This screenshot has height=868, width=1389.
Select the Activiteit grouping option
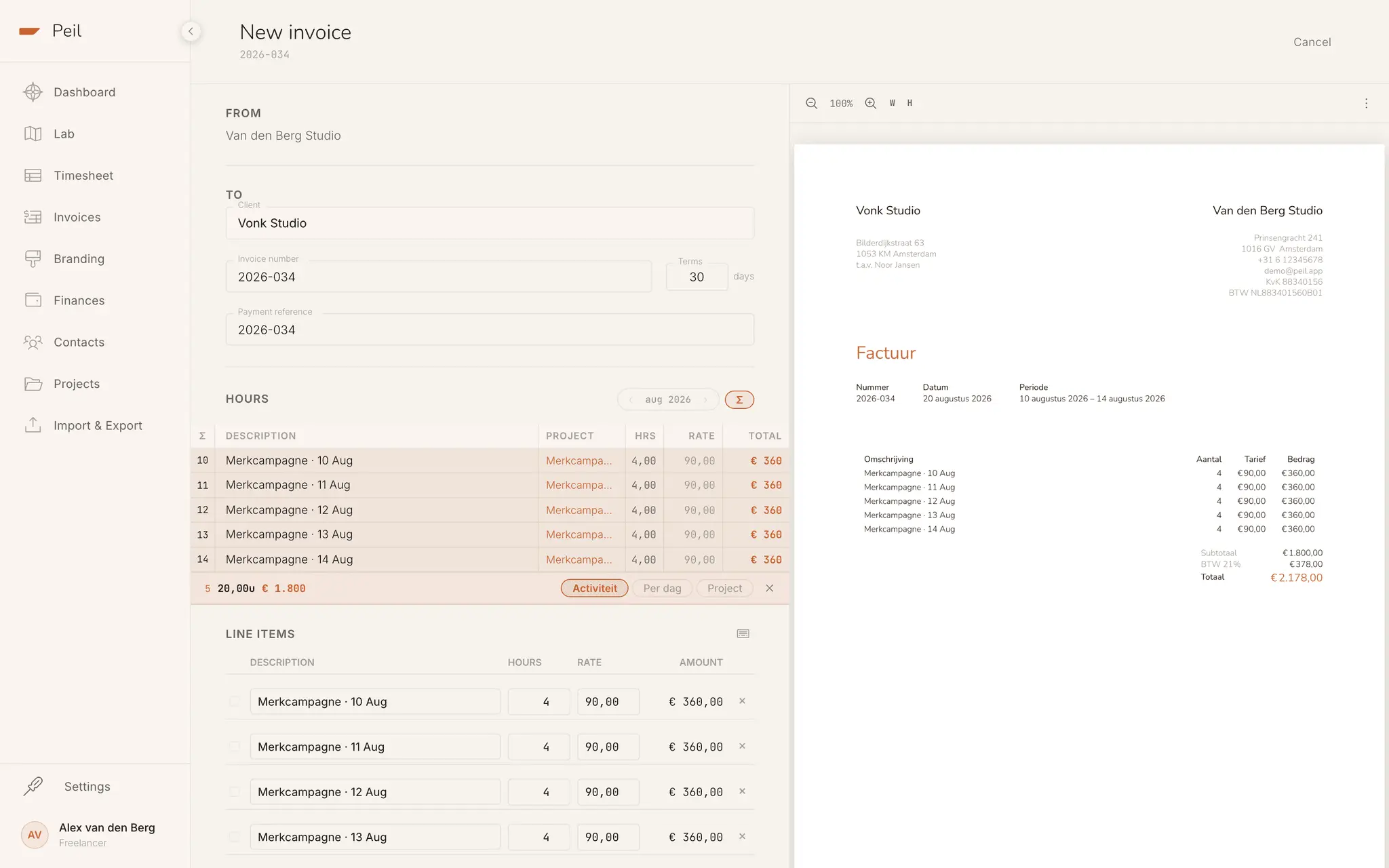pyautogui.click(x=595, y=589)
